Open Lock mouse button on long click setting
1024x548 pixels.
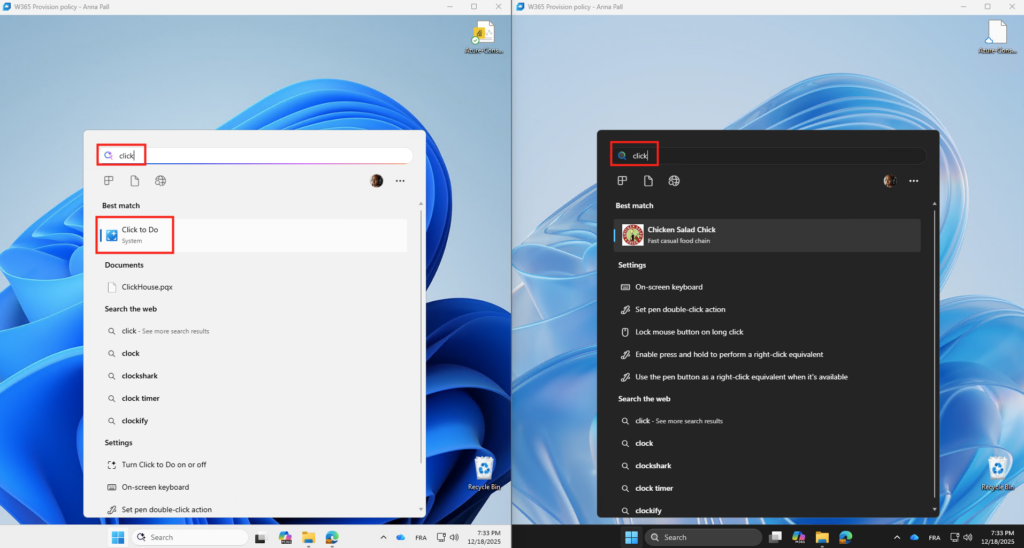689,332
